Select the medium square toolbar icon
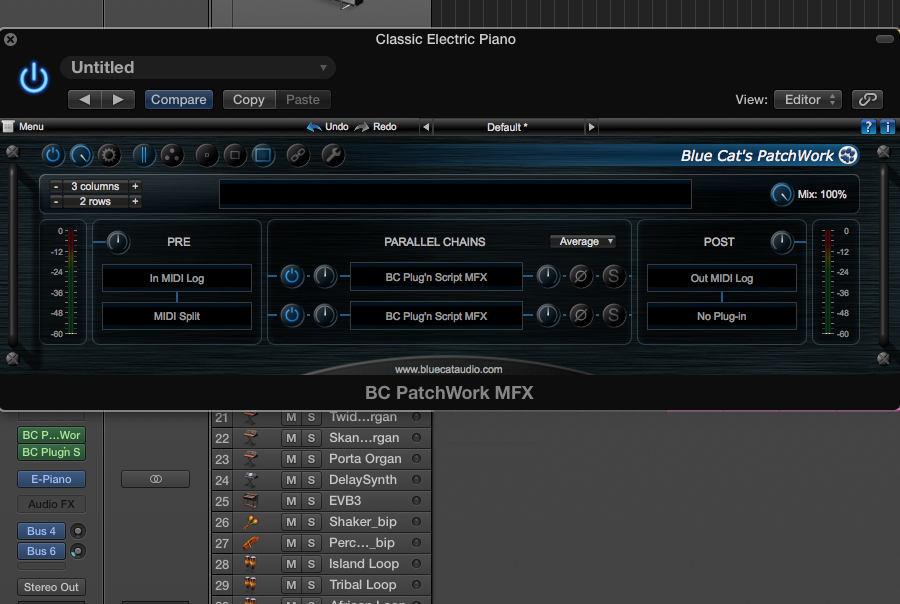 [235, 155]
